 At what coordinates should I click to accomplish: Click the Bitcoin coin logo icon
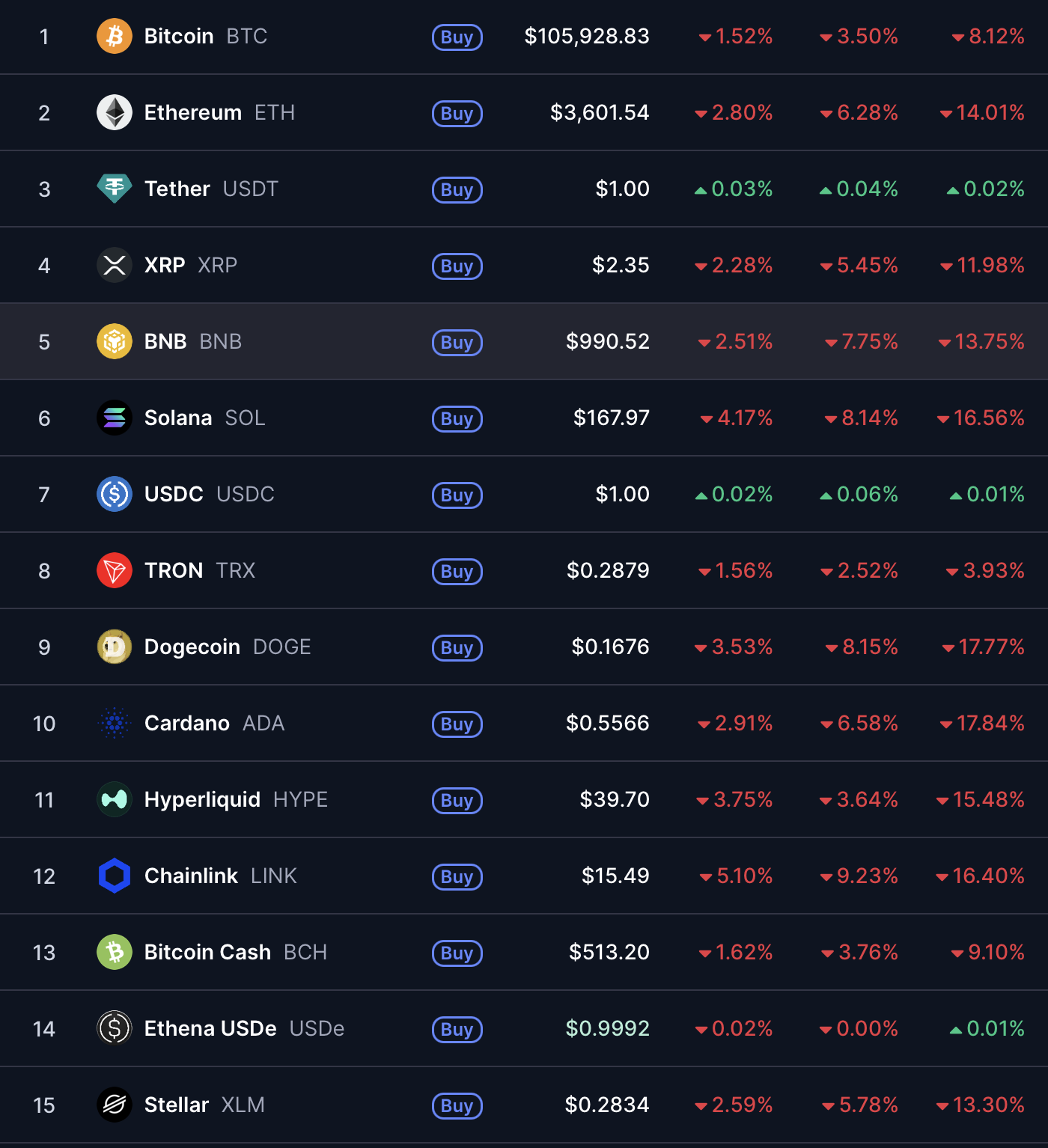(115, 36)
